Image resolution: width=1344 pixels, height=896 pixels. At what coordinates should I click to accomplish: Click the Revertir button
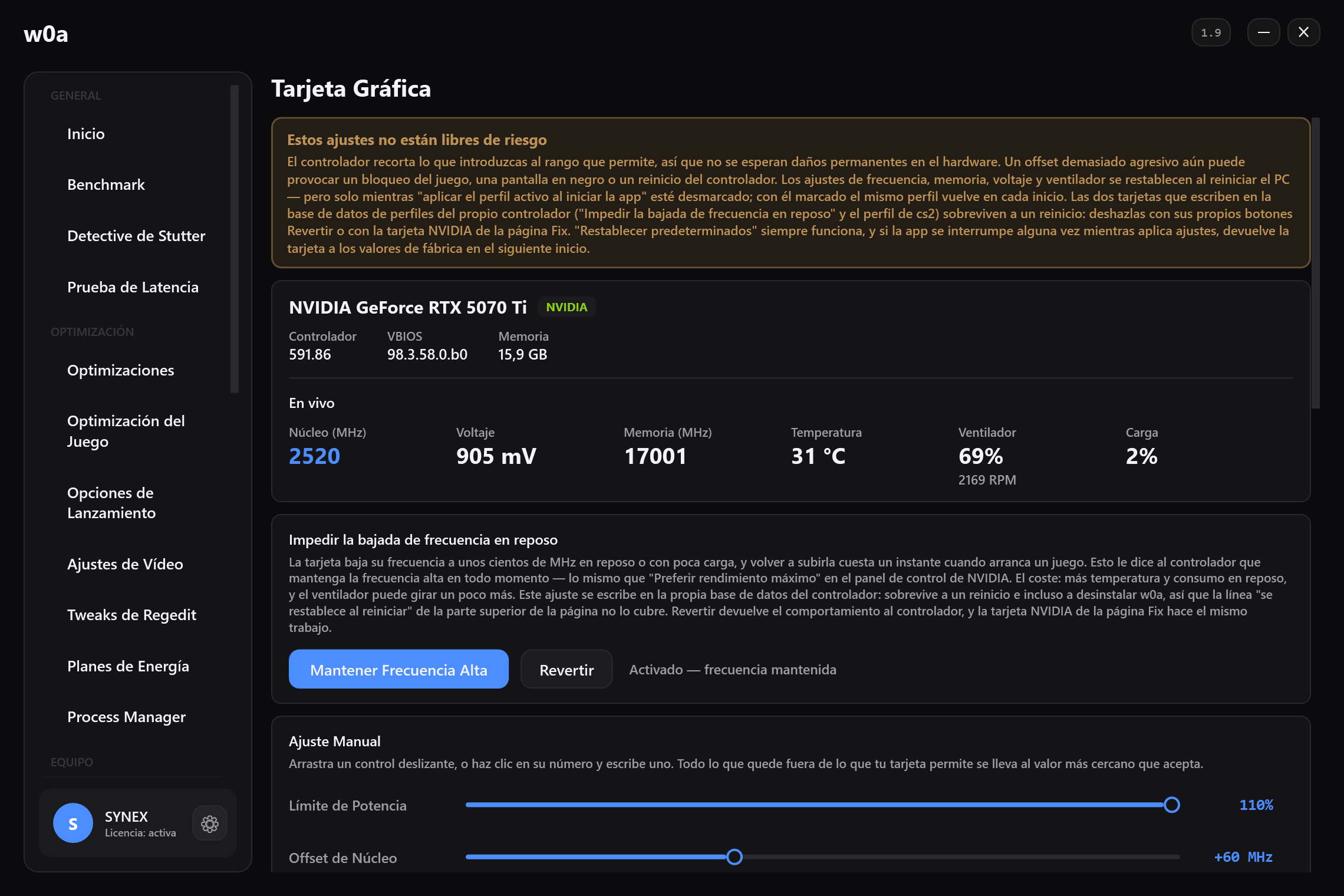(566, 669)
